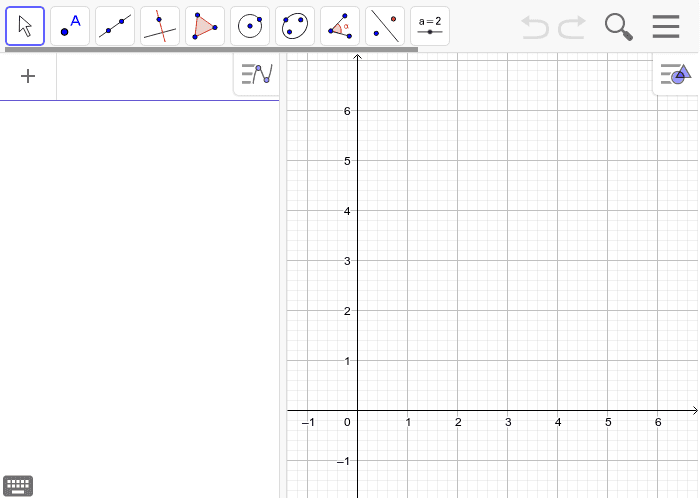Select the Ellipse tool
The height and width of the screenshot is (500, 700).
[295, 26]
